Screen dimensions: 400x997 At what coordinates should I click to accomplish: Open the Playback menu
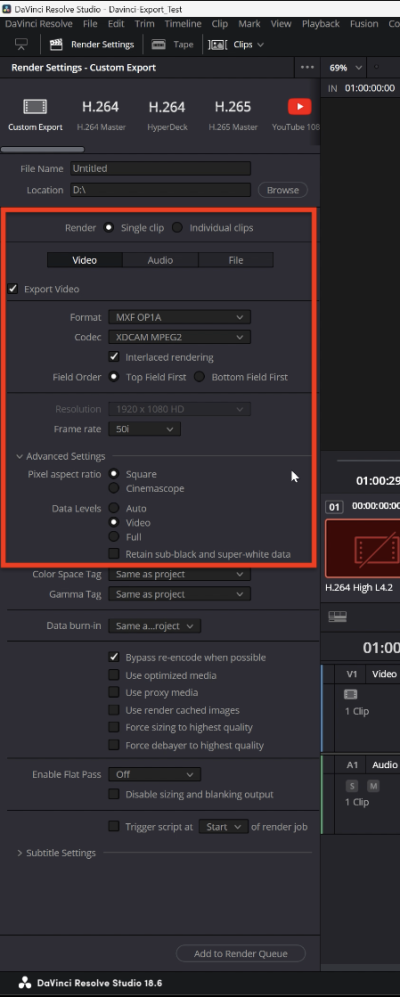[321, 24]
